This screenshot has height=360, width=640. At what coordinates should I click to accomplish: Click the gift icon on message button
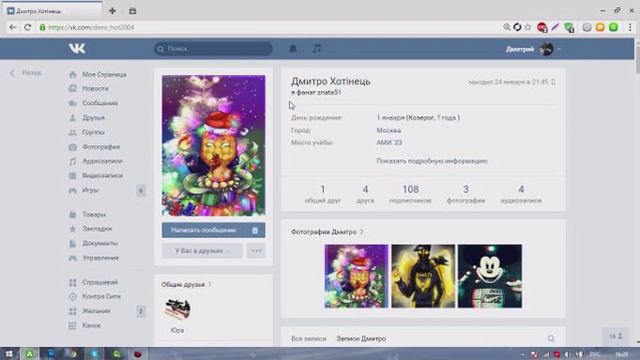[x=255, y=230]
